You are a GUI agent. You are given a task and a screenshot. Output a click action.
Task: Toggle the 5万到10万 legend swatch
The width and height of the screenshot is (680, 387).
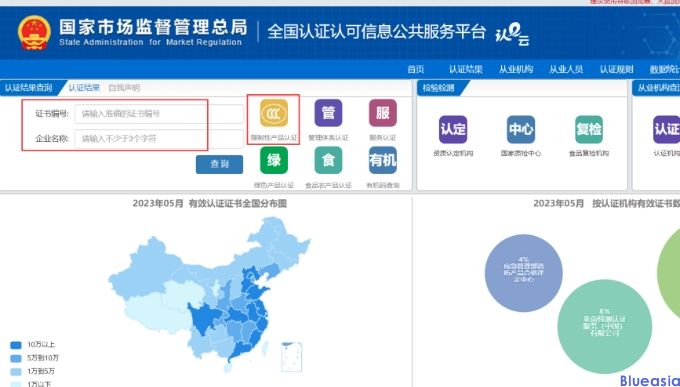pyautogui.click(x=16, y=358)
